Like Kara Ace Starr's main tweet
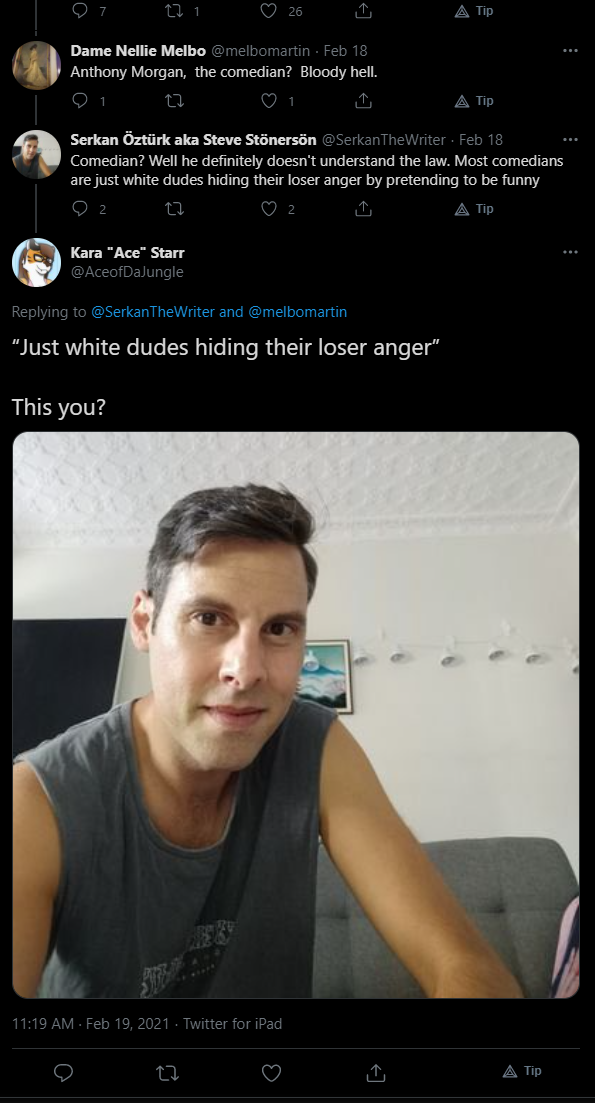The height and width of the screenshot is (1103, 595). (271, 1072)
